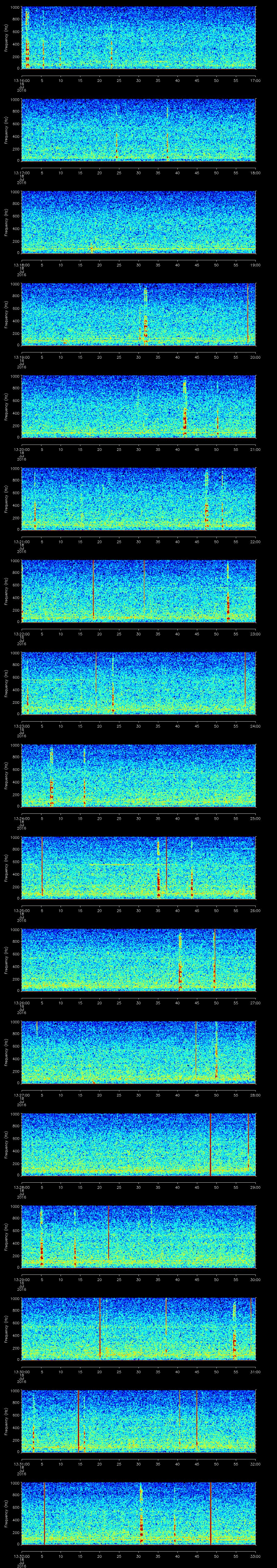Click red vertical line near 48s in 13:28:00 spectrogram
Screen dimensions: 277x1568
(x=211, y=1144)
